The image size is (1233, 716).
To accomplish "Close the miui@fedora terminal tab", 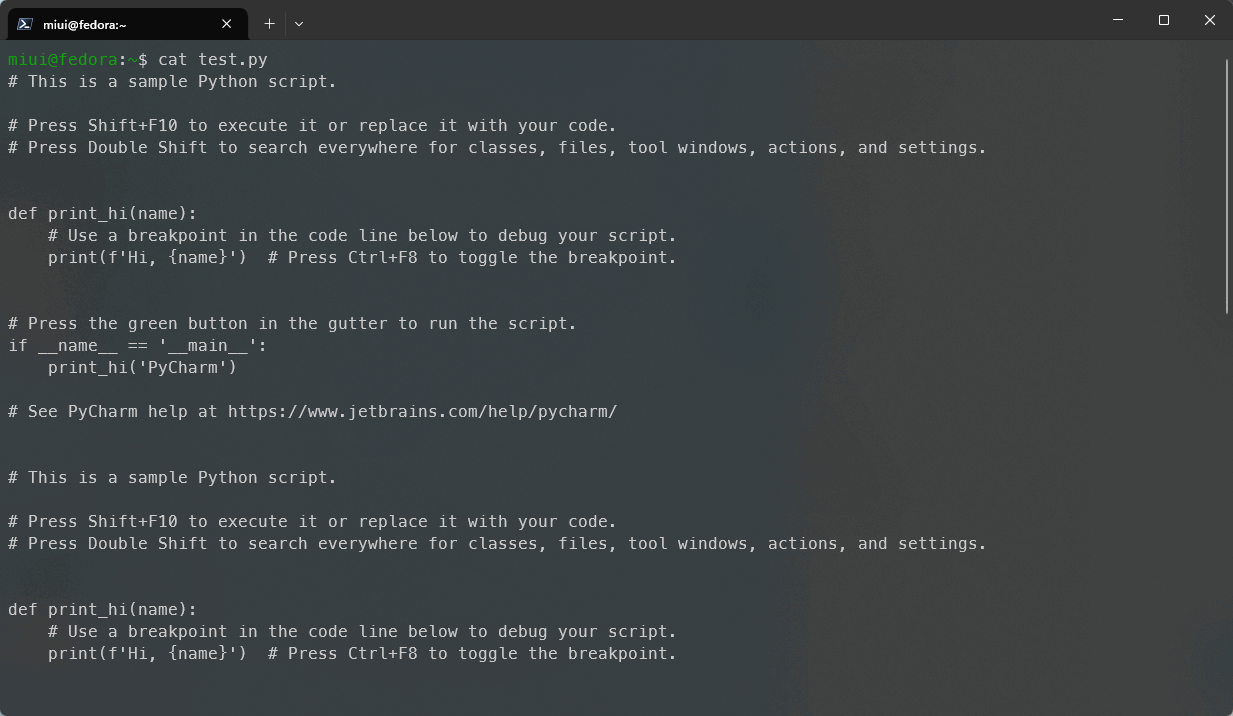I will [x=227, y=24].
